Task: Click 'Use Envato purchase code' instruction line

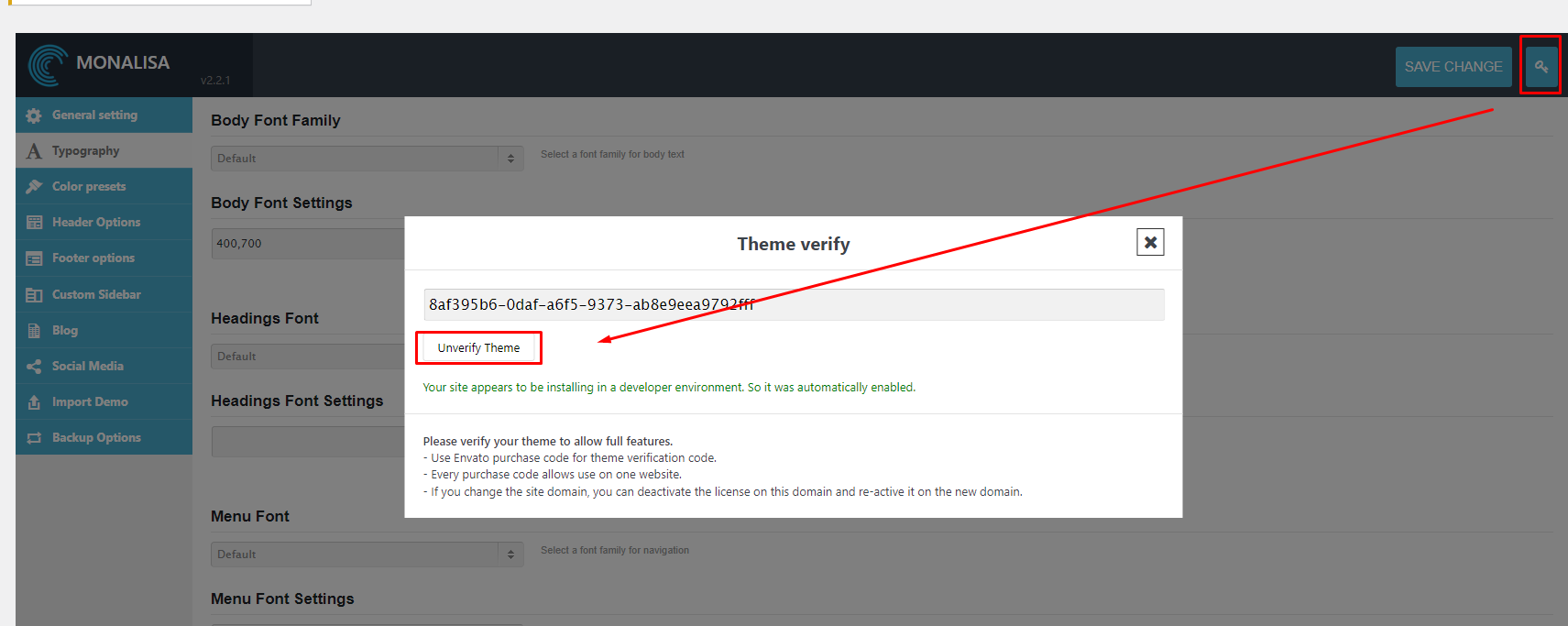Action: point(570,457)
